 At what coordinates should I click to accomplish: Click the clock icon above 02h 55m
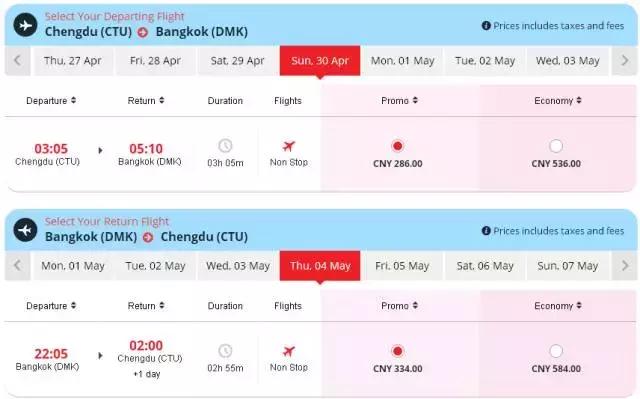coord(225,351)
